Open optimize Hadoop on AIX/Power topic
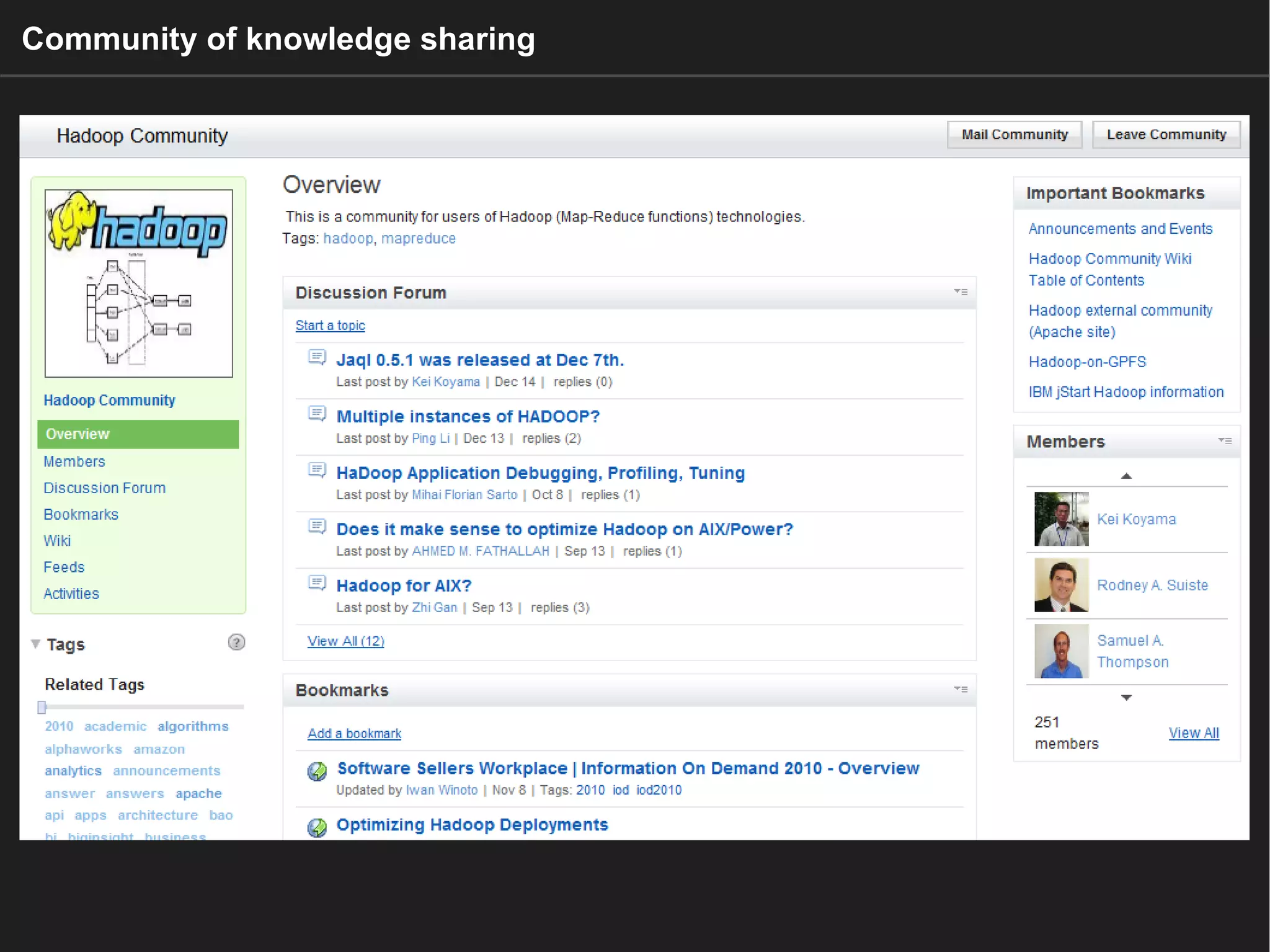The image size is (1270, 952). pos(565,530)
